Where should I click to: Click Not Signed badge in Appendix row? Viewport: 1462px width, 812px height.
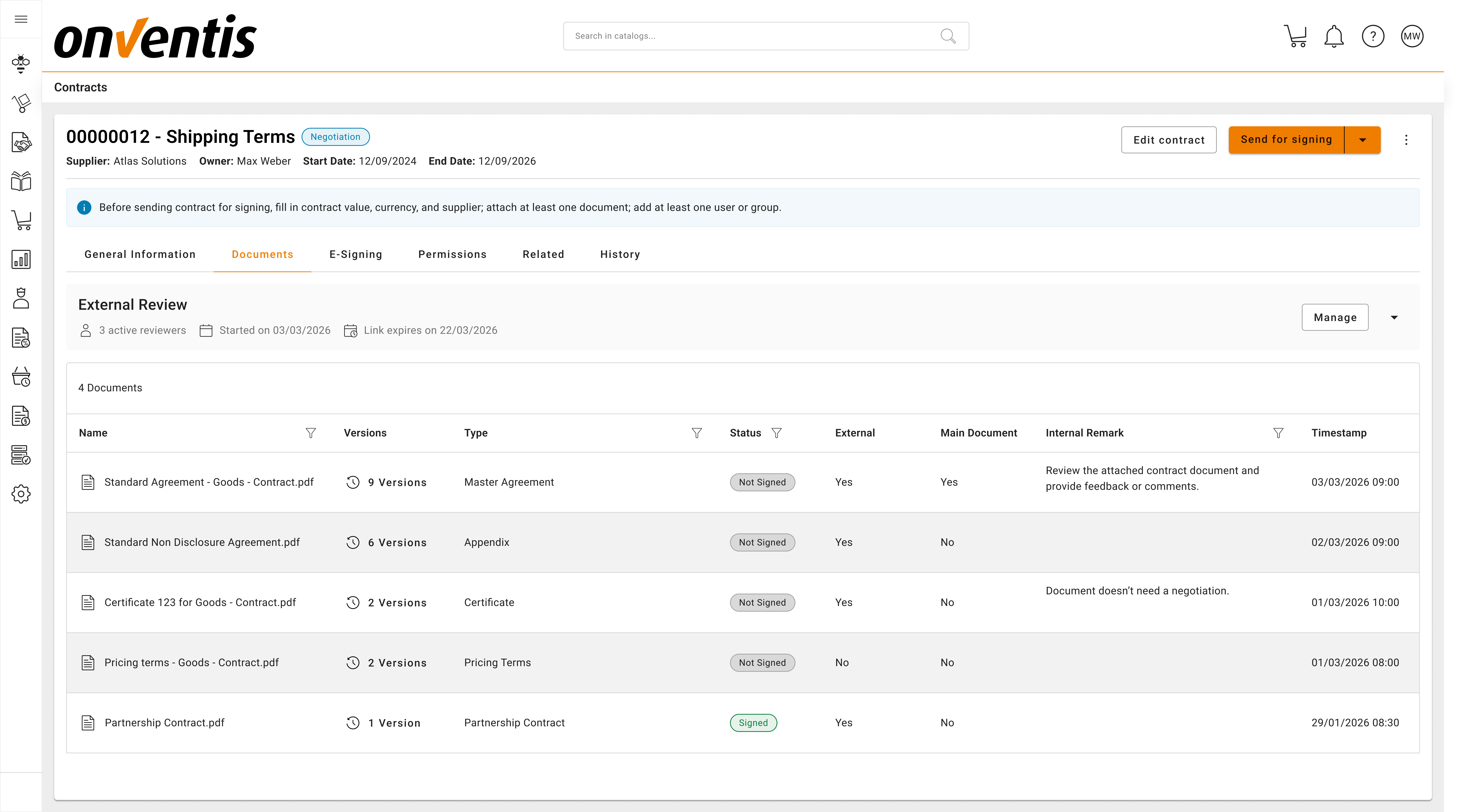tap(762, 542)
